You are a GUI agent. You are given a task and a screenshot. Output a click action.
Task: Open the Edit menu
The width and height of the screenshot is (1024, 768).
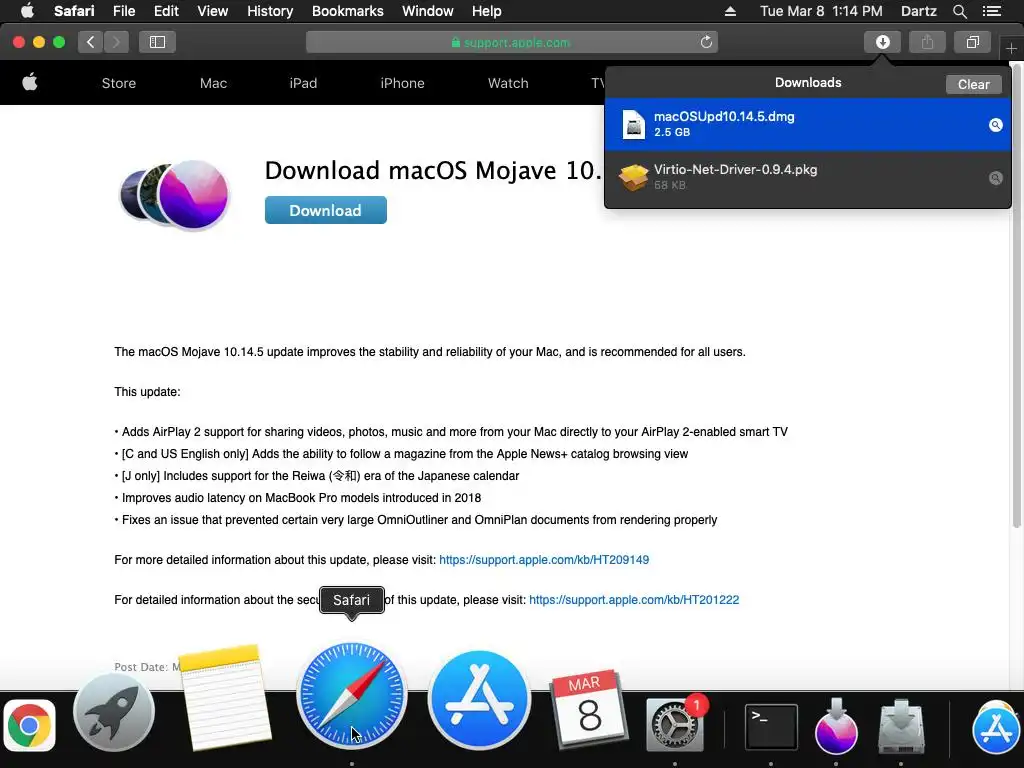click(x=166, y=11)
